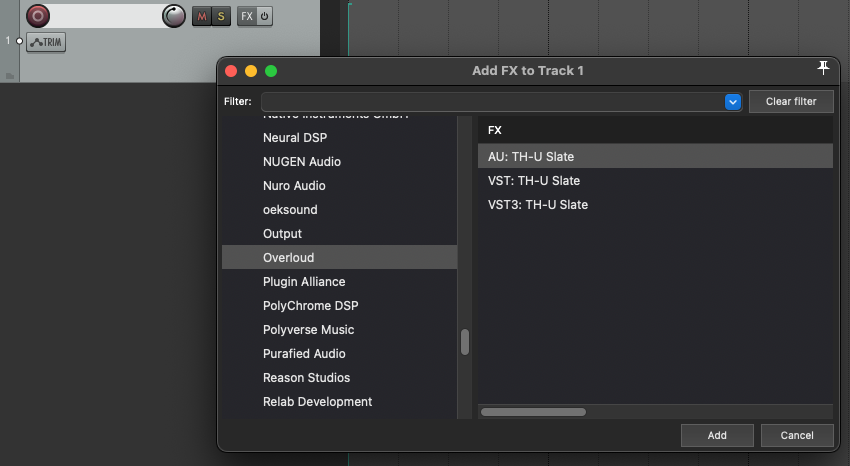
Task: Select Output developer entry
Action: tap(339, 234)
